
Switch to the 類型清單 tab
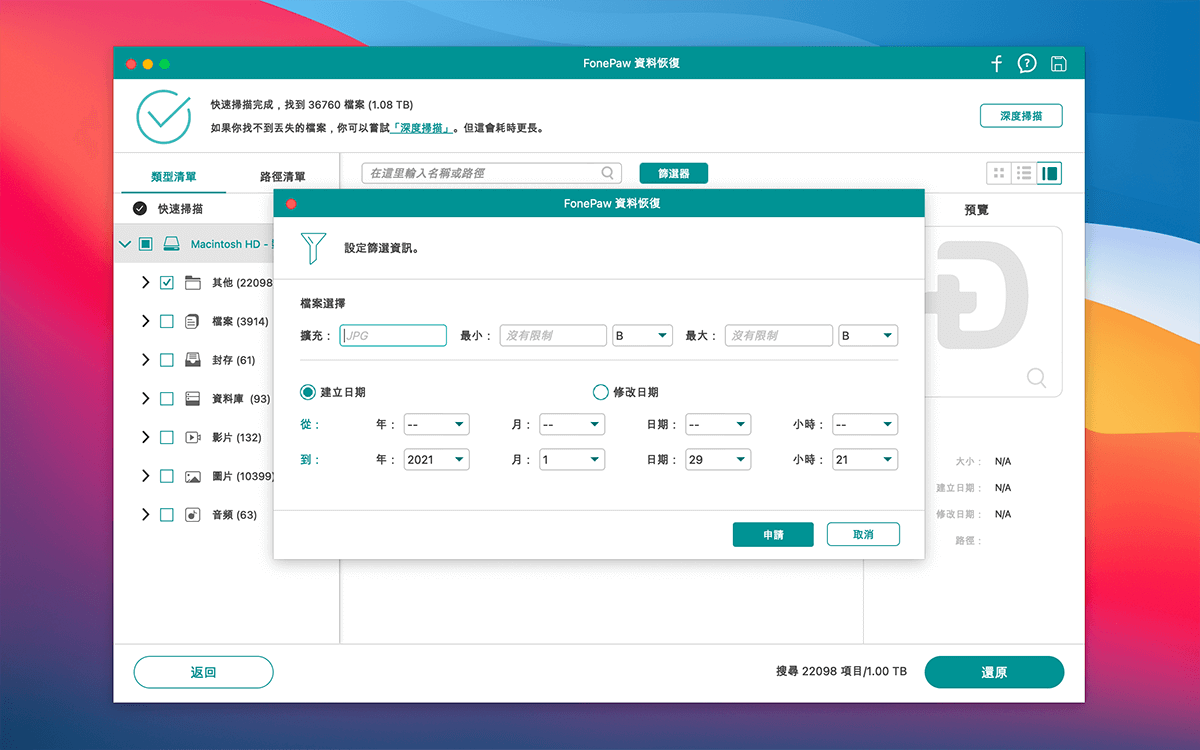click(174, 176)
